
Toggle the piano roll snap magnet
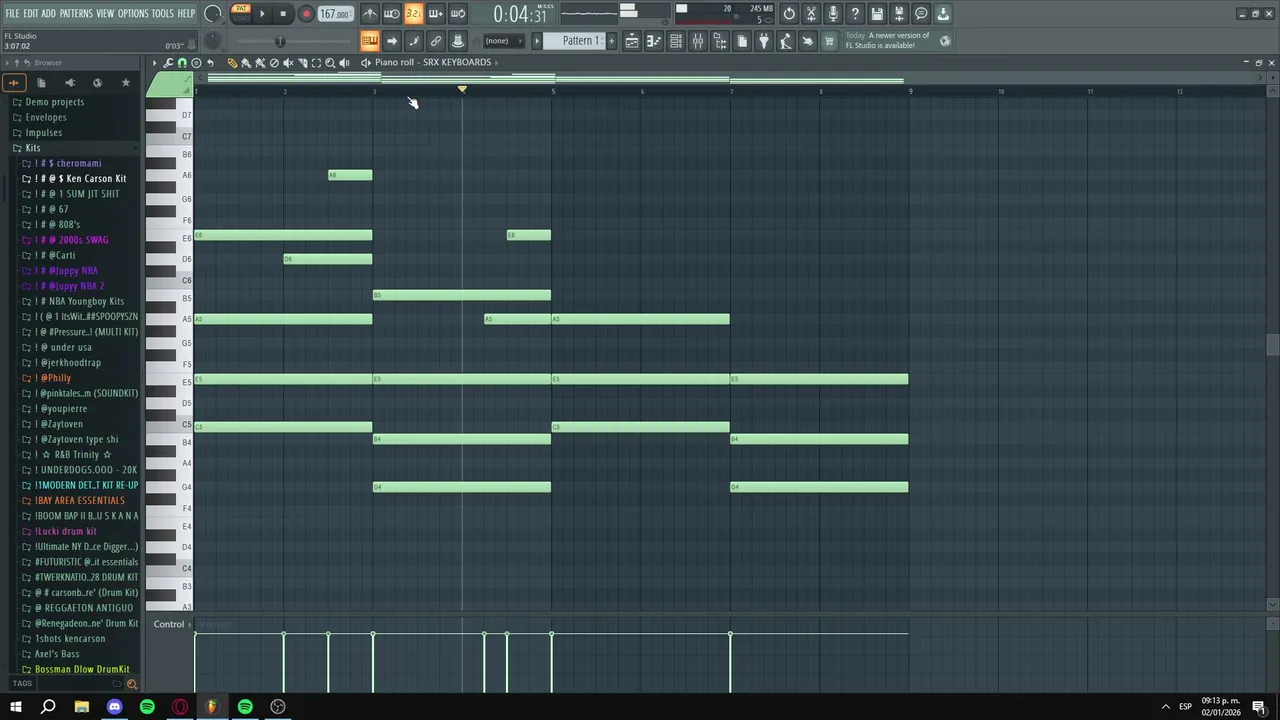[x=182, y=63]
